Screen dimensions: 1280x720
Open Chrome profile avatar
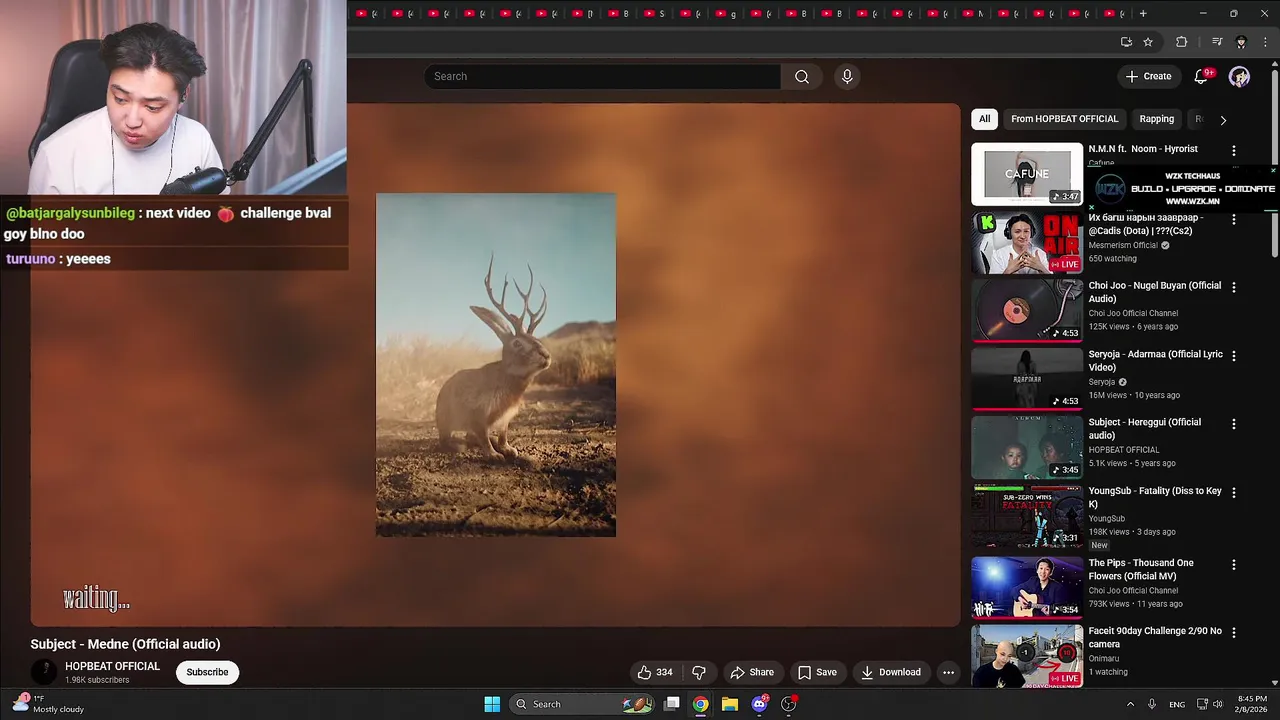[x=1241, y=42]
